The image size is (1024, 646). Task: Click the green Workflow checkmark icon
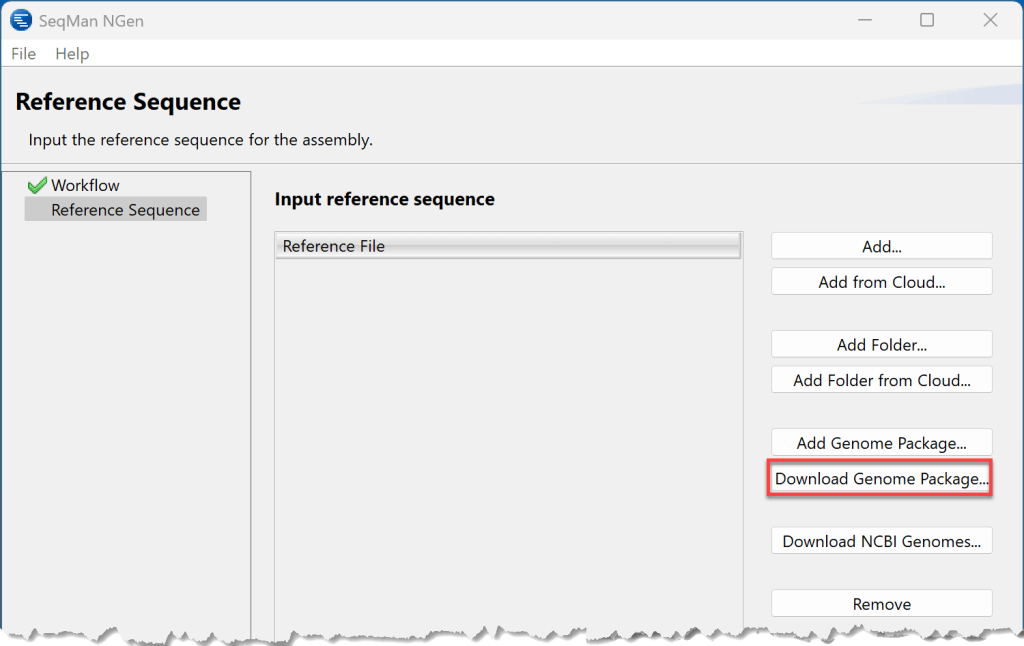(37, 186)
